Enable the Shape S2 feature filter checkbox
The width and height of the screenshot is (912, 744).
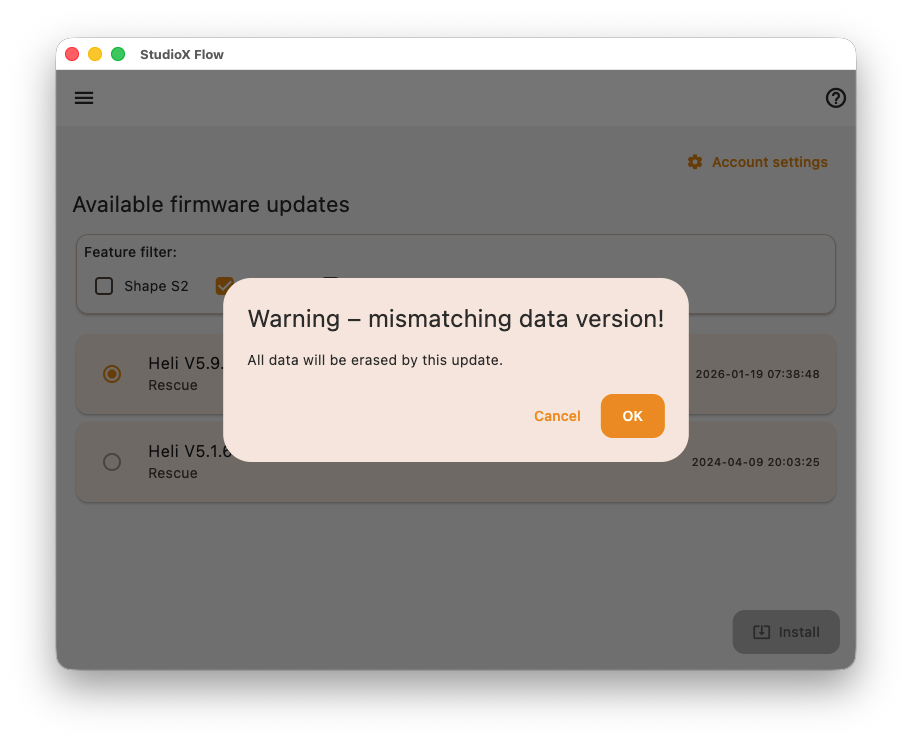104,286
